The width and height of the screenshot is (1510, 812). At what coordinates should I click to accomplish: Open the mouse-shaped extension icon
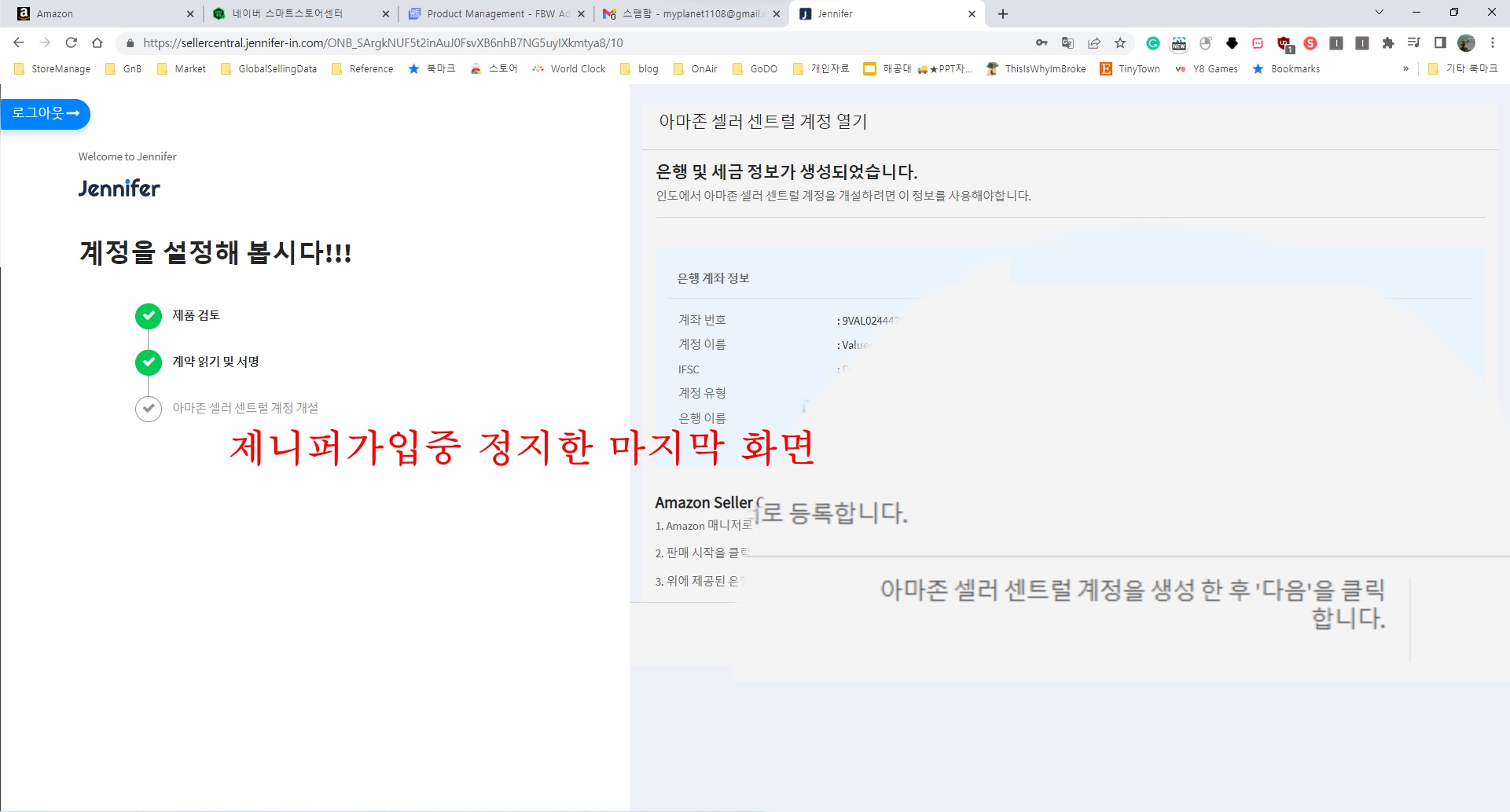coord(1206,43)
